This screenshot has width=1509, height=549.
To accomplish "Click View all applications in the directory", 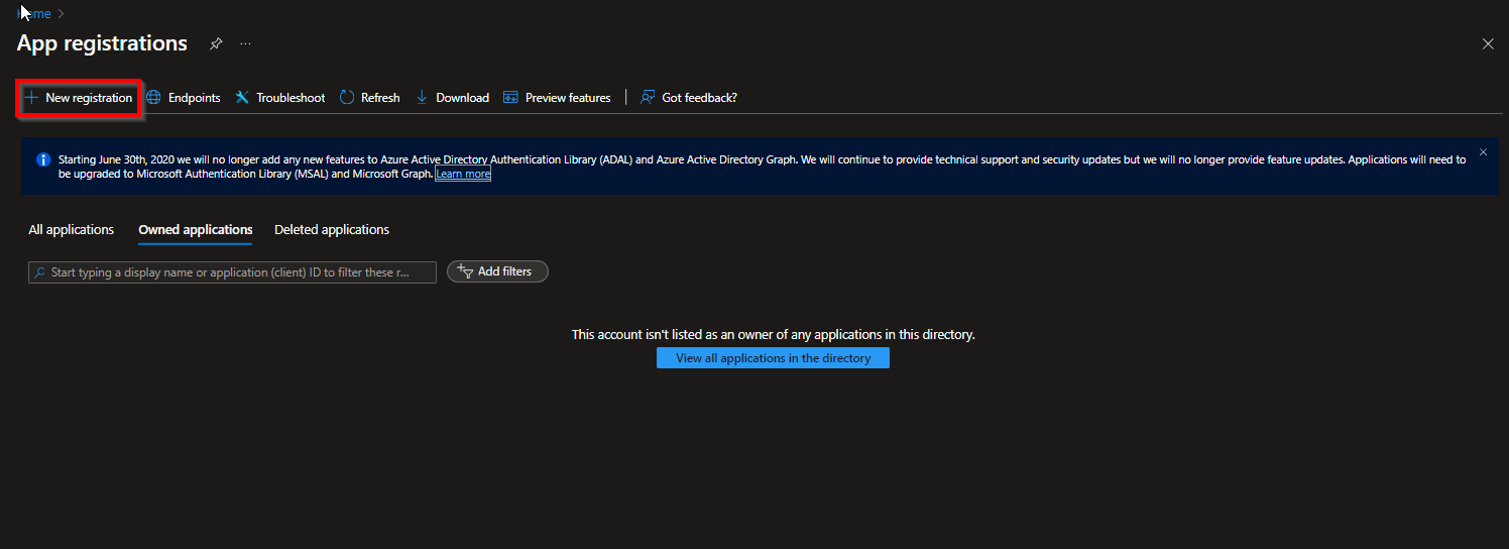I will 773,358.
